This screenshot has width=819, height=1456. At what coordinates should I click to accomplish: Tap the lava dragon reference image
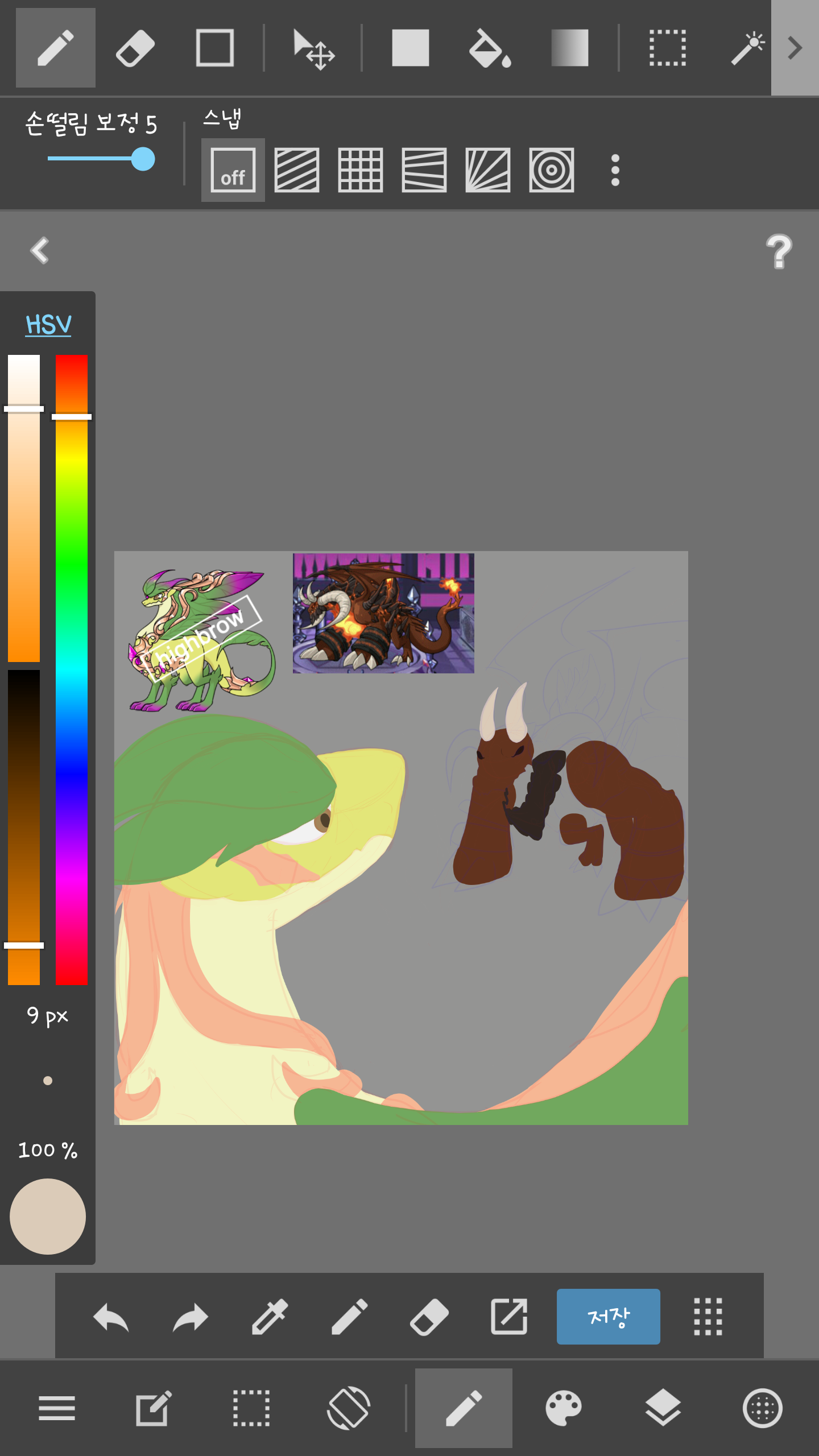[x=383, y=613]
